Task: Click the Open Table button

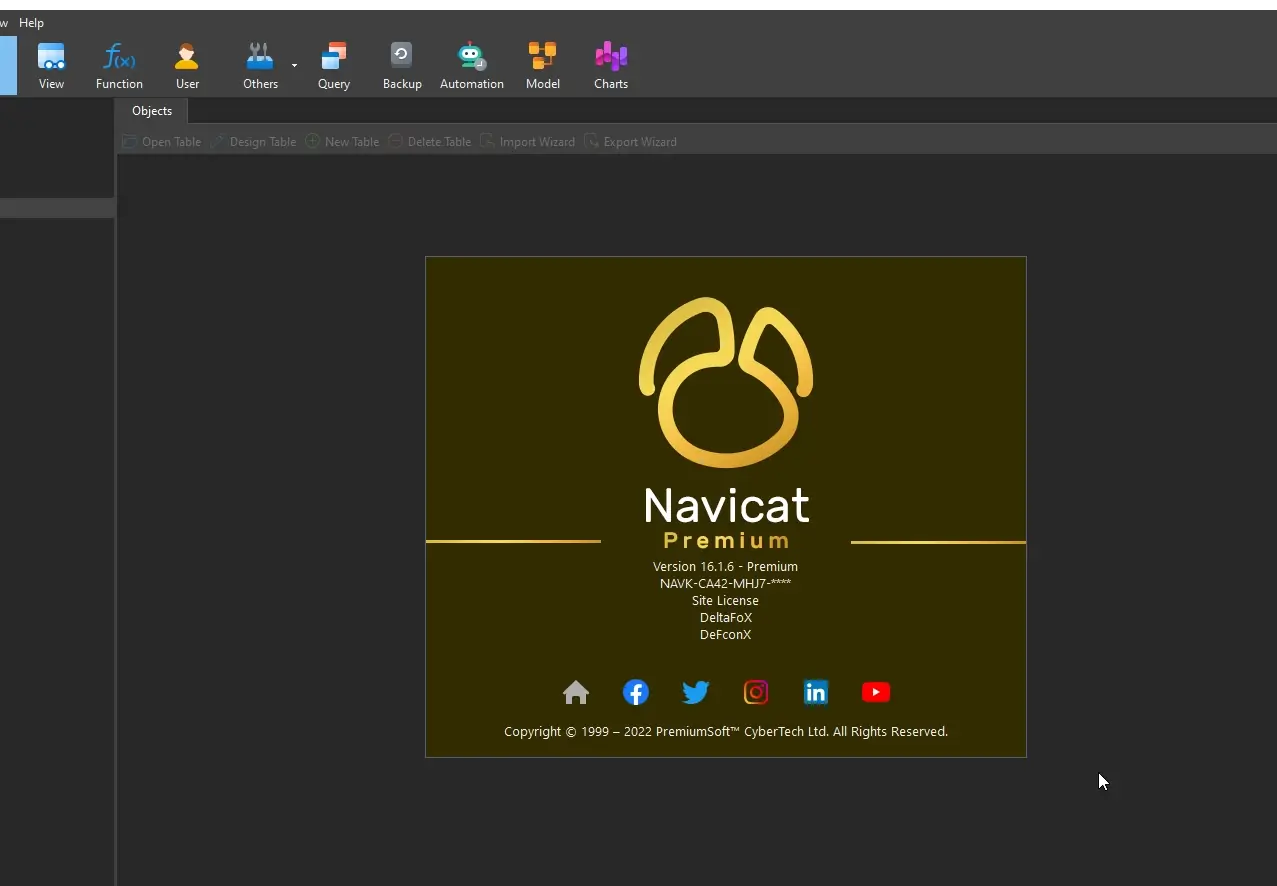Action: (x=162, y=142)
